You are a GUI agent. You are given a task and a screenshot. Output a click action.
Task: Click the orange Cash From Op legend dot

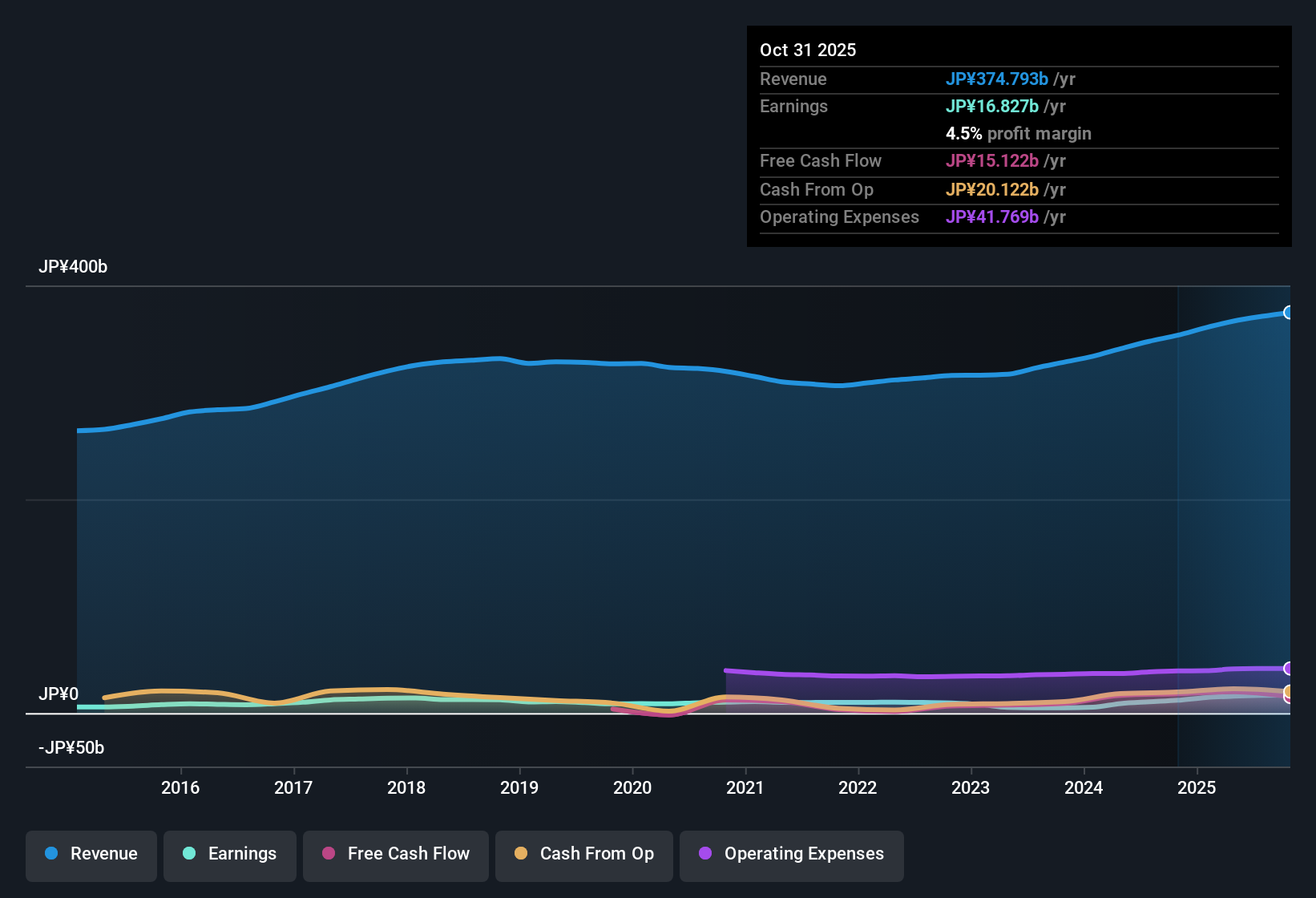click(520, 854)
